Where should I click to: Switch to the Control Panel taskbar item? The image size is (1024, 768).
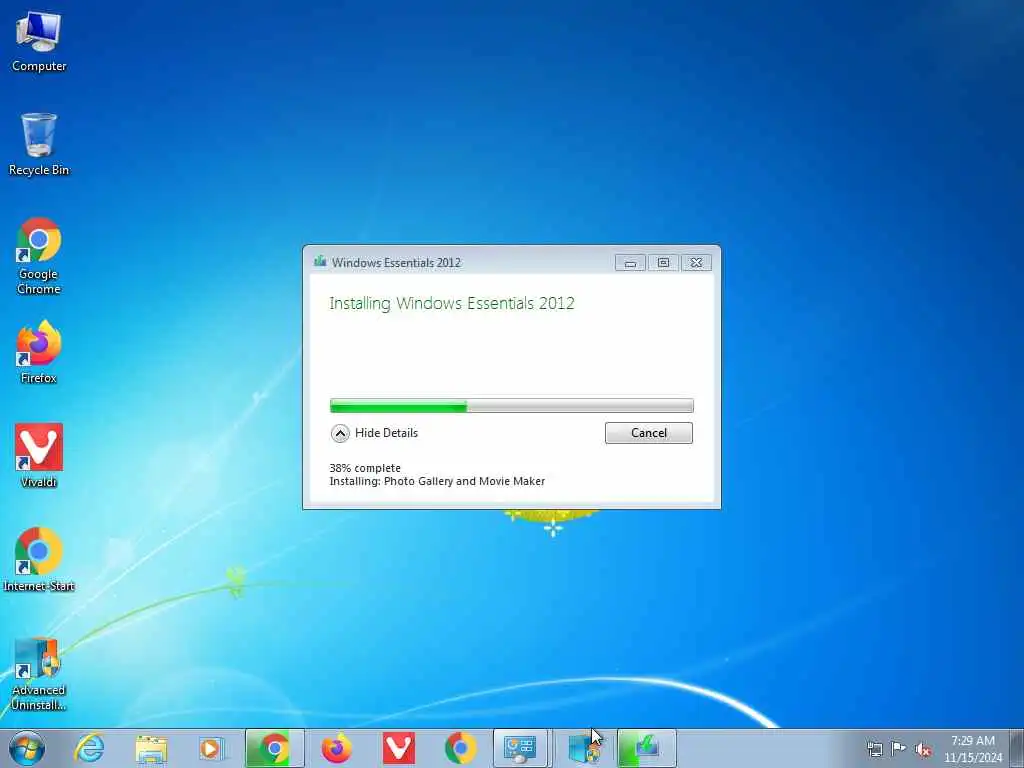pos(522,748)
